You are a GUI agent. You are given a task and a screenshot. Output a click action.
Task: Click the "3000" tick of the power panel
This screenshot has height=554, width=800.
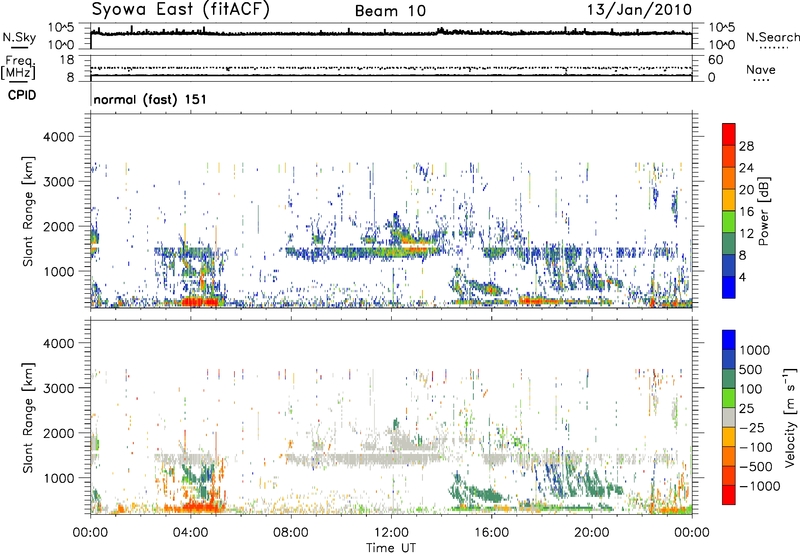click(x=58, y=182)
